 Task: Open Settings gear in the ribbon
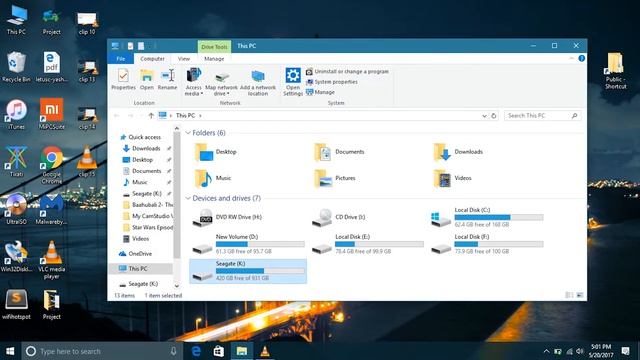point(293,82)
